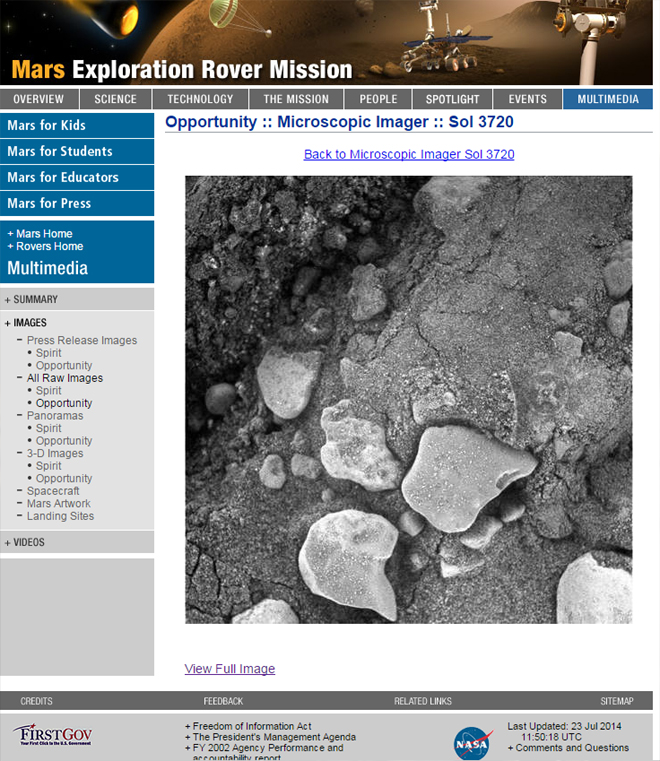Click Back to Microscopic Imager Sol 3720
The height and width of the screenshot is (761, 660).
(x=409, y=154)
